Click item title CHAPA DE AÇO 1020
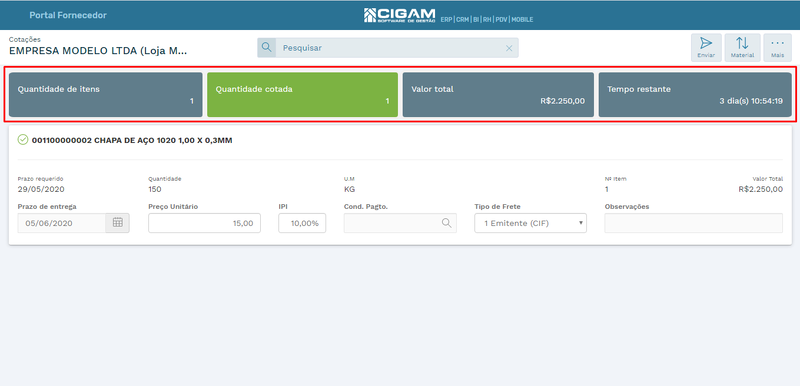 pyautogui.click(x=132, y=140)
